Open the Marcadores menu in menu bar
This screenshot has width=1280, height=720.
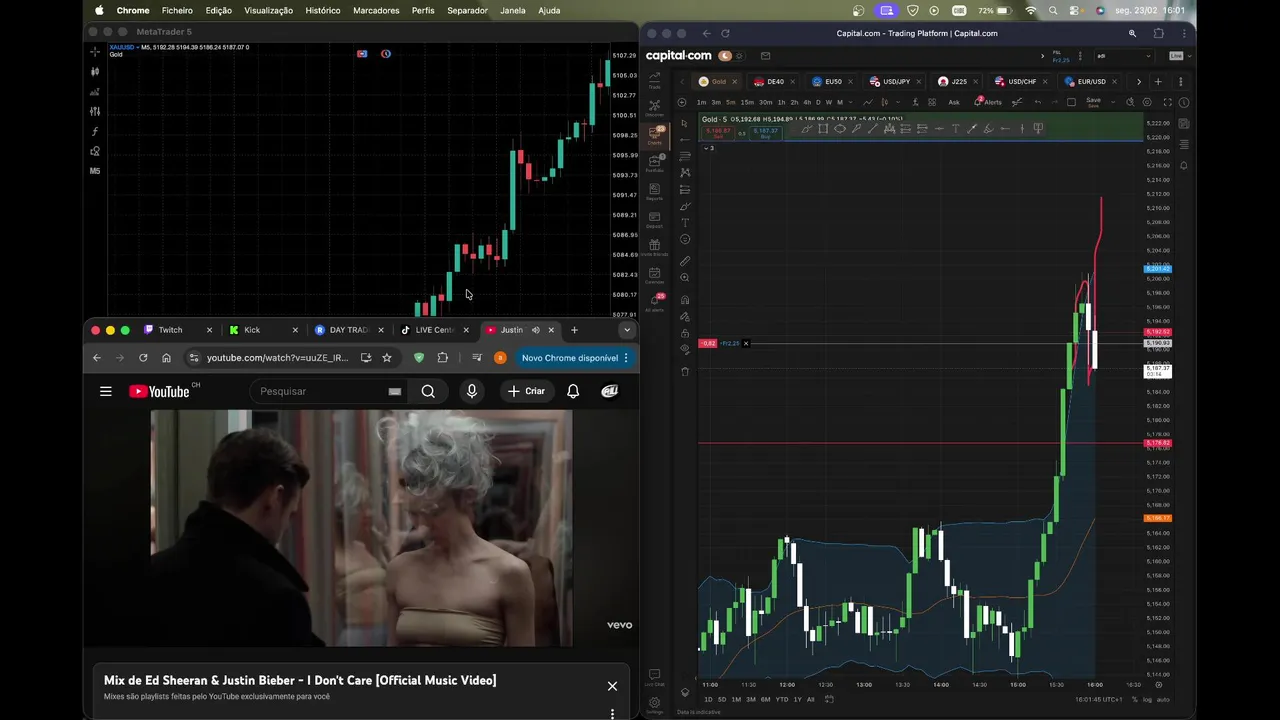click(376, 10)
